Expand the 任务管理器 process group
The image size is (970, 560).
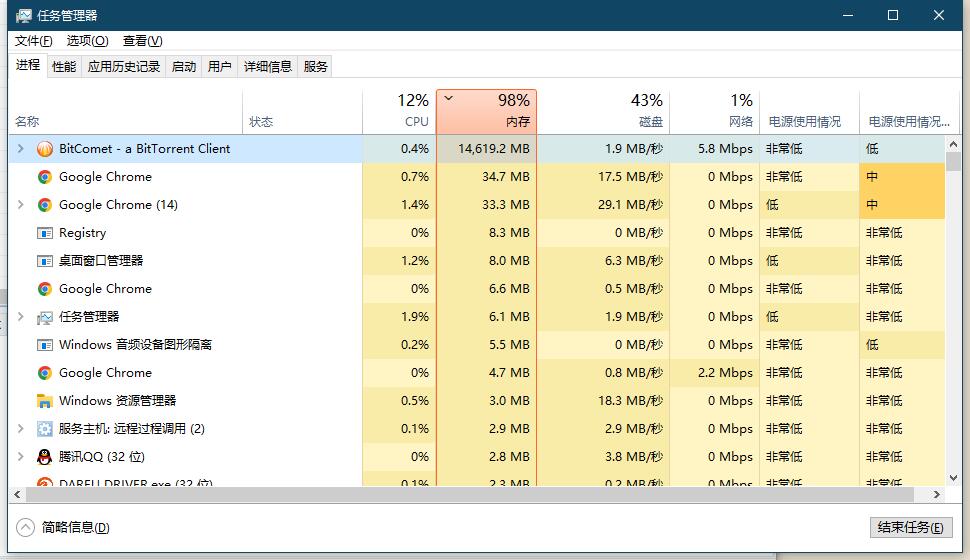[x=20, y=316]
